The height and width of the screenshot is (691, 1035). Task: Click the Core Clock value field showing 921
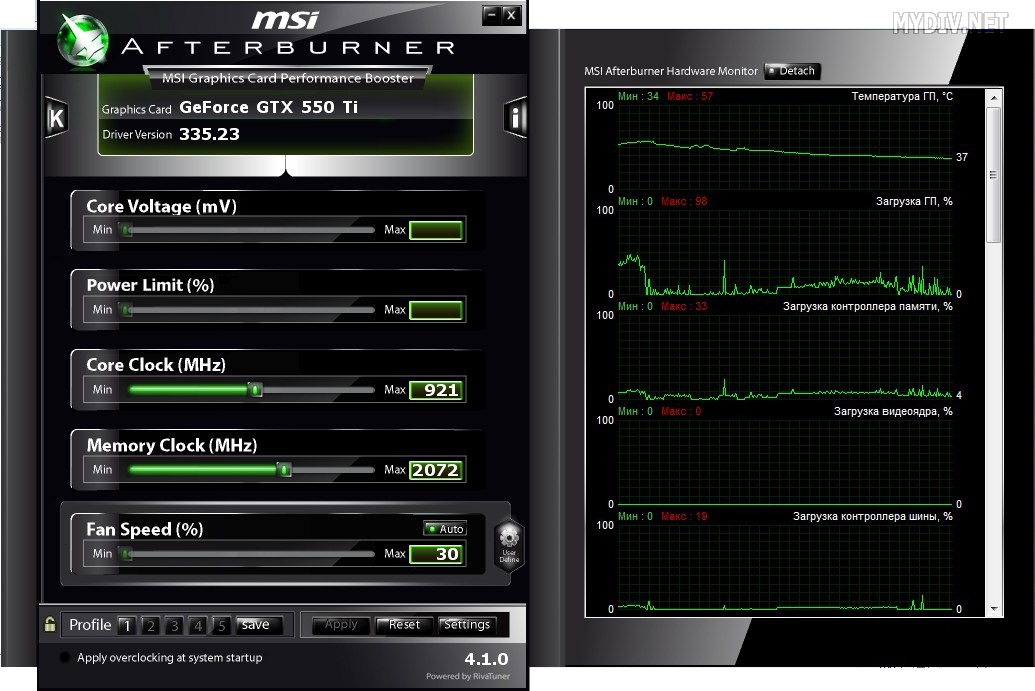[436, 390]
